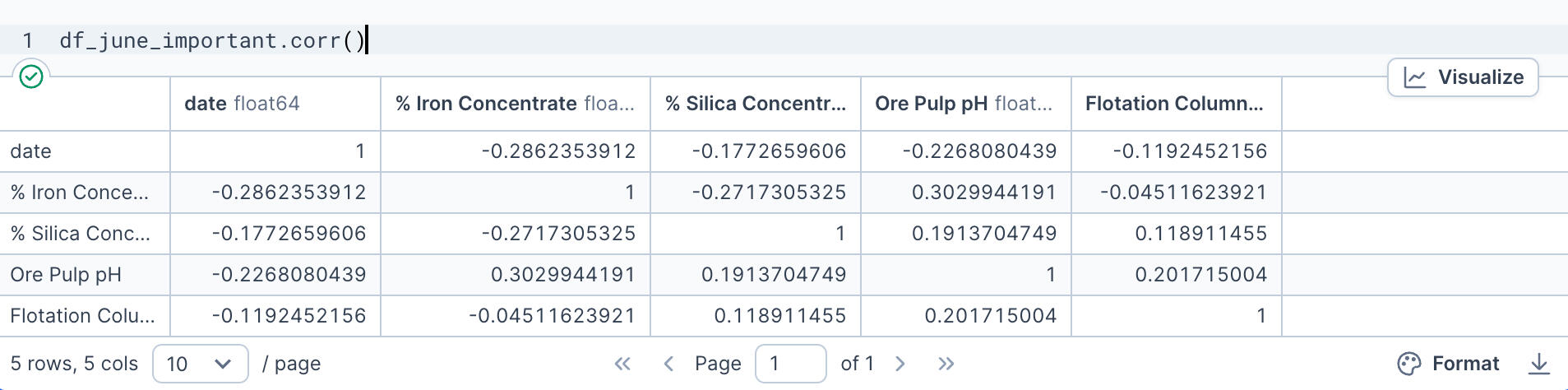Go to the next page arrow
The image size is (1568, 390).
coord(900,364)
